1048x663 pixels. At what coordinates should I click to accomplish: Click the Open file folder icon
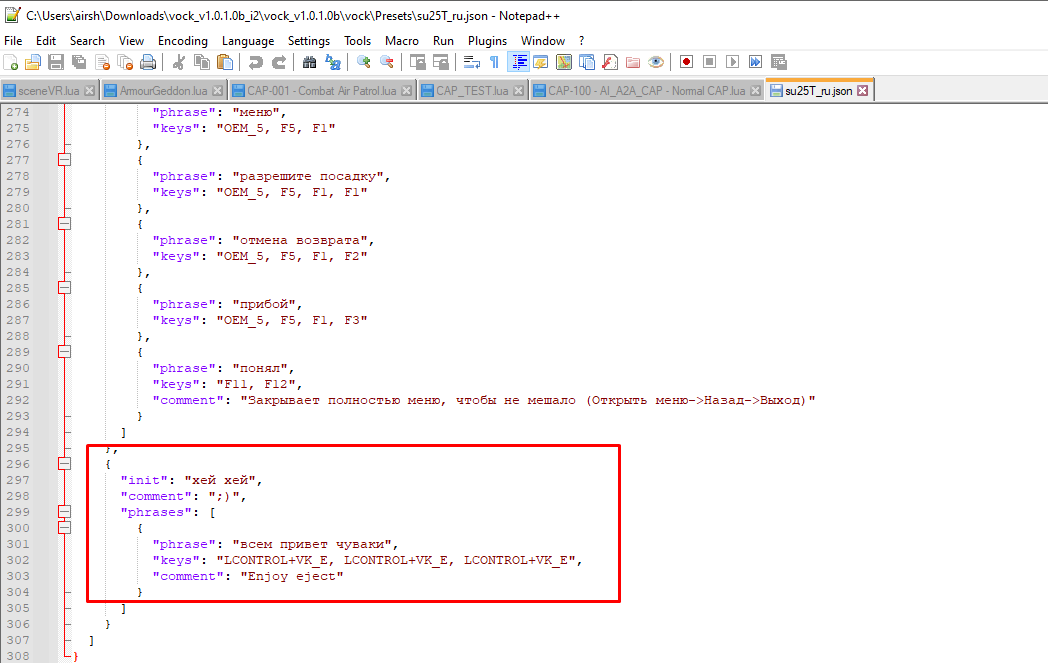(x=33, y=62)
